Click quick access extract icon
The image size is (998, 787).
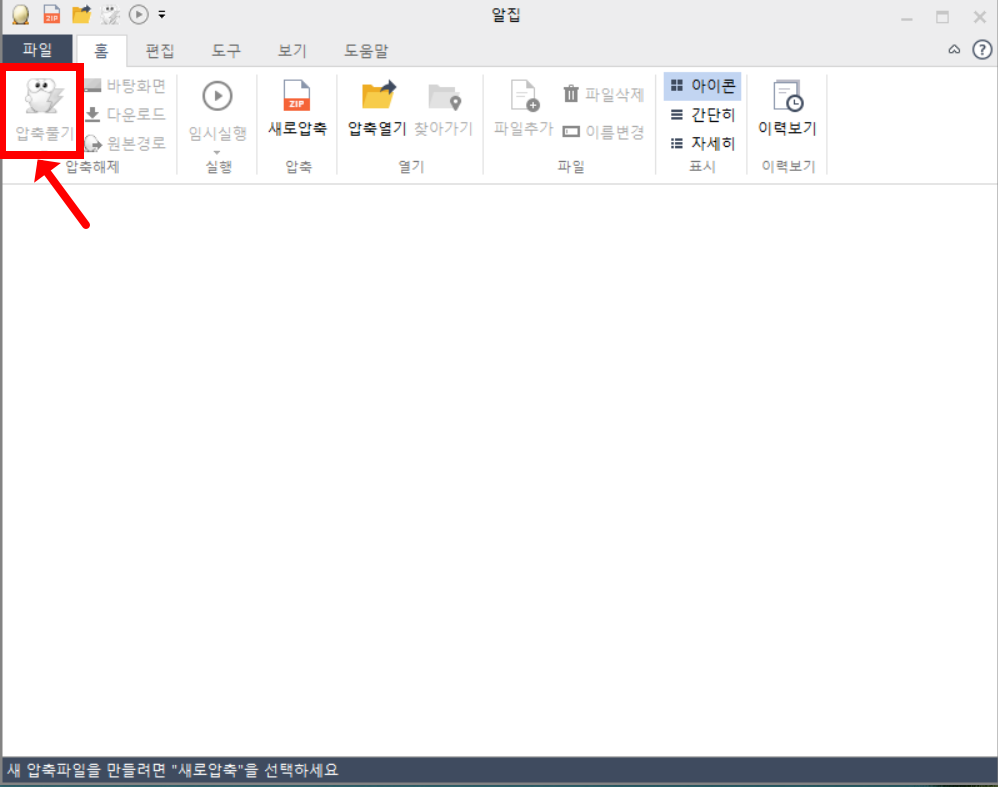click(x=110, y=14)
